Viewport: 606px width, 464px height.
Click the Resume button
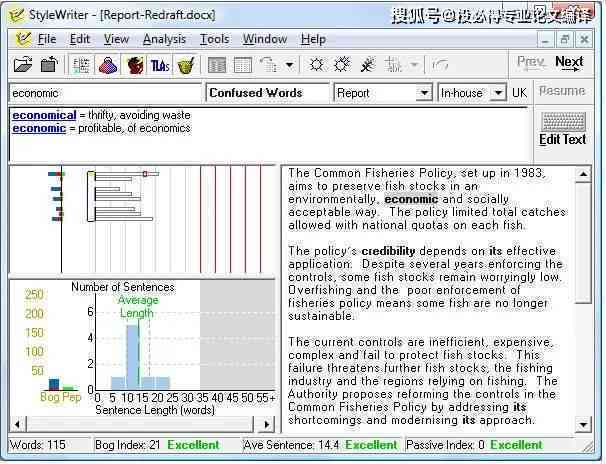562,91
